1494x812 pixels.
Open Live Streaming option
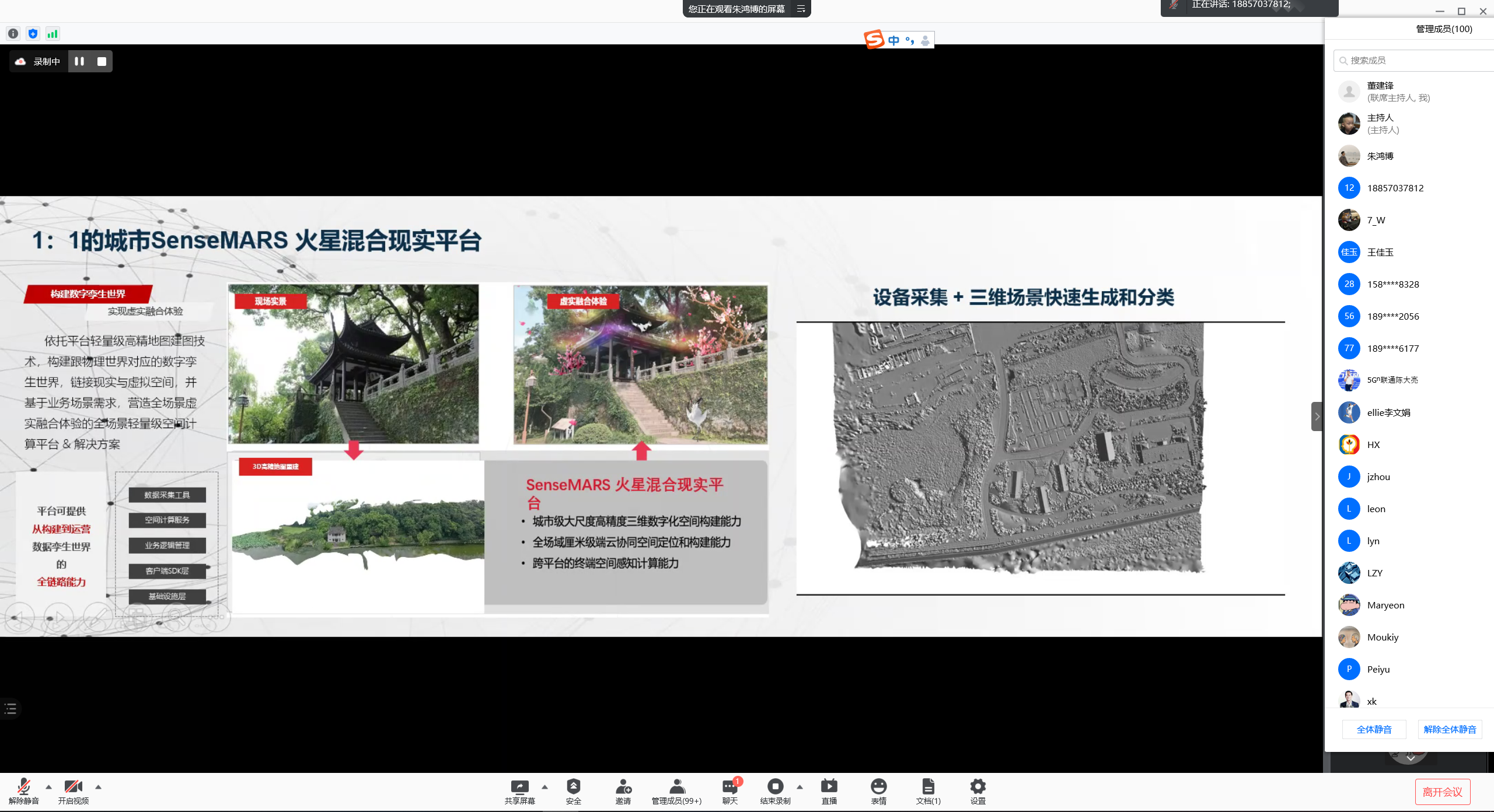[829, 791]
